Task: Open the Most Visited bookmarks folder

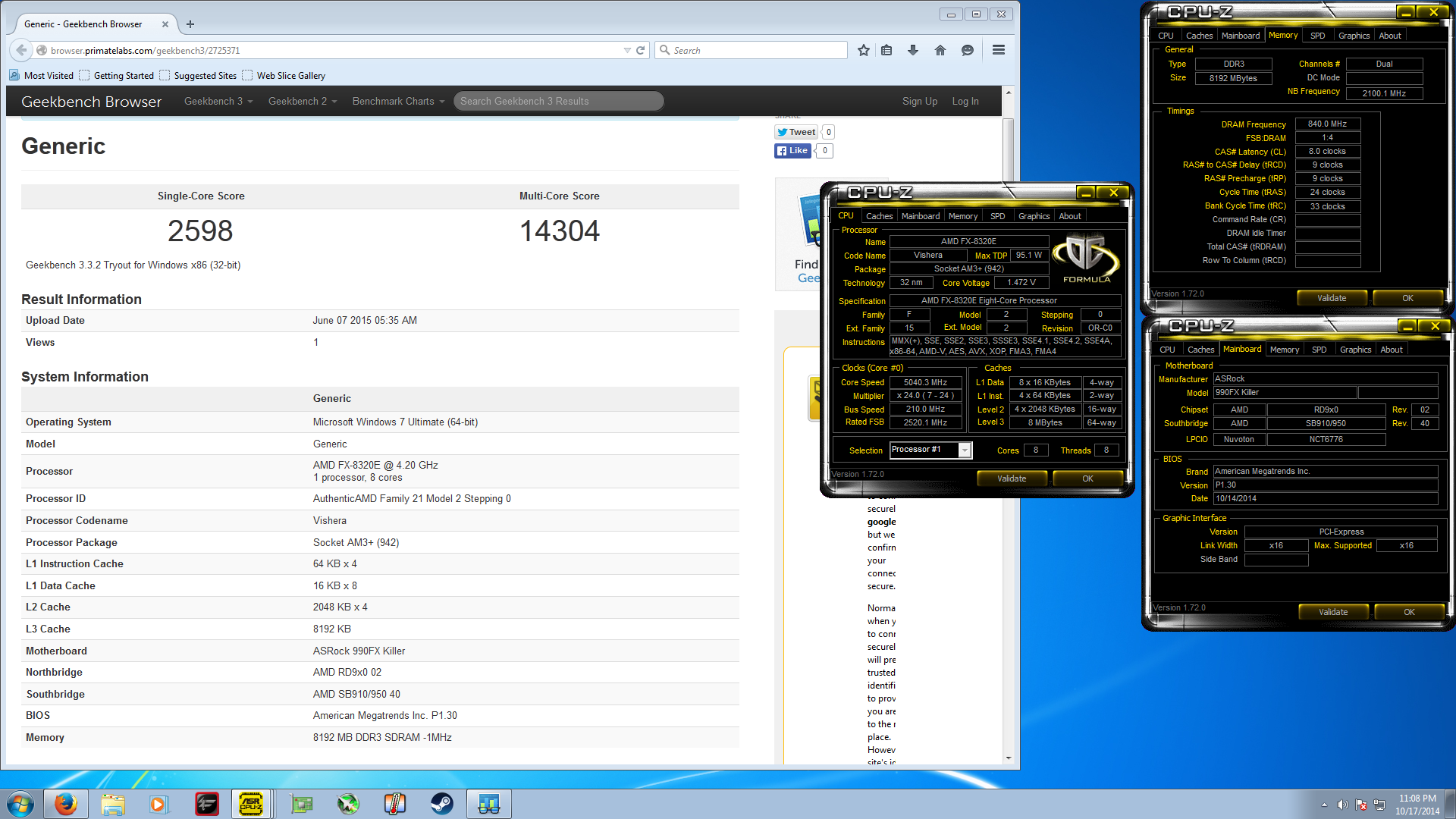Action: (x=42, y=75)
